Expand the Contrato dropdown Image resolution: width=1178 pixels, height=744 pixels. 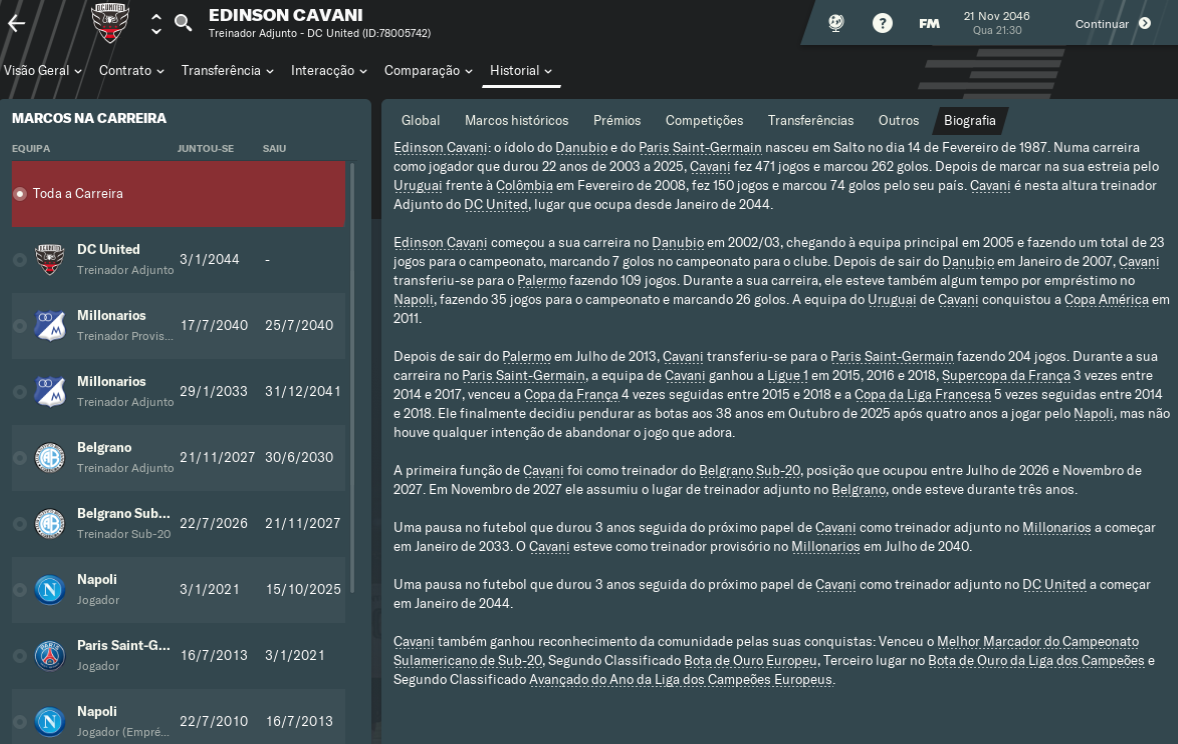pyautogui.click(x=131, y=71)
